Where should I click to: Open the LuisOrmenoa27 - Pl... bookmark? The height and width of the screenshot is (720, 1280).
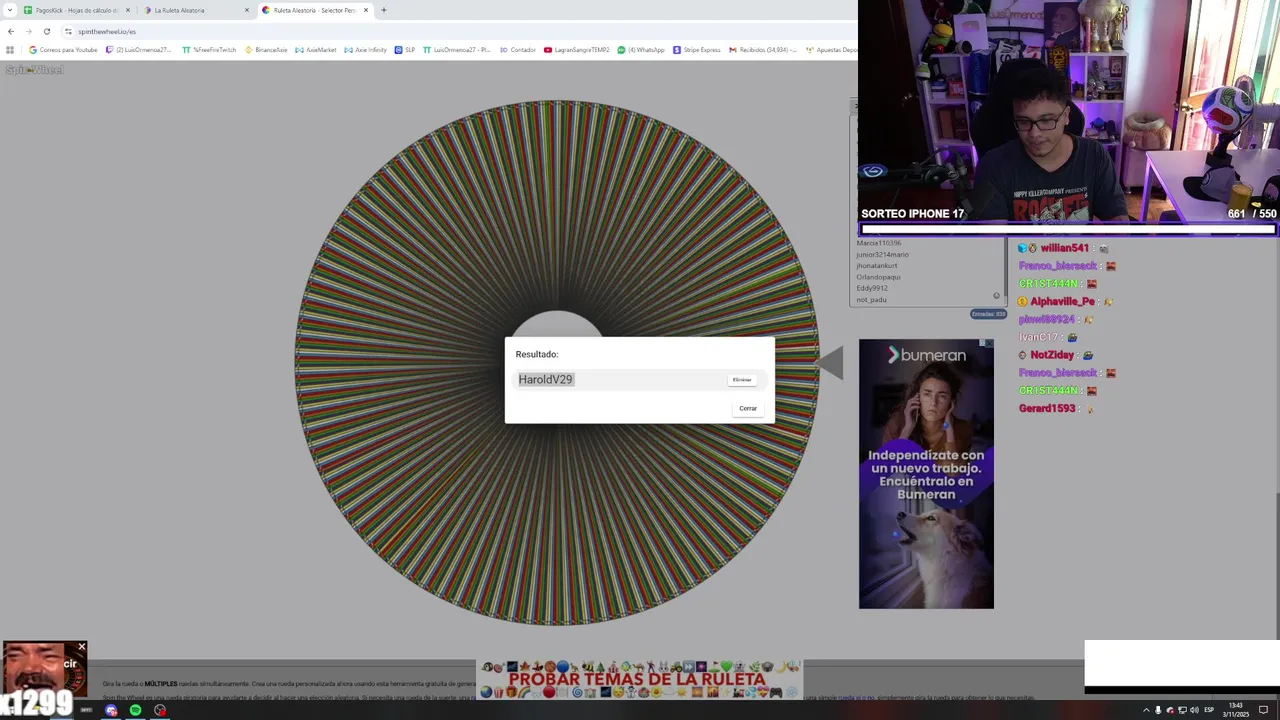[x=457, y=50]
